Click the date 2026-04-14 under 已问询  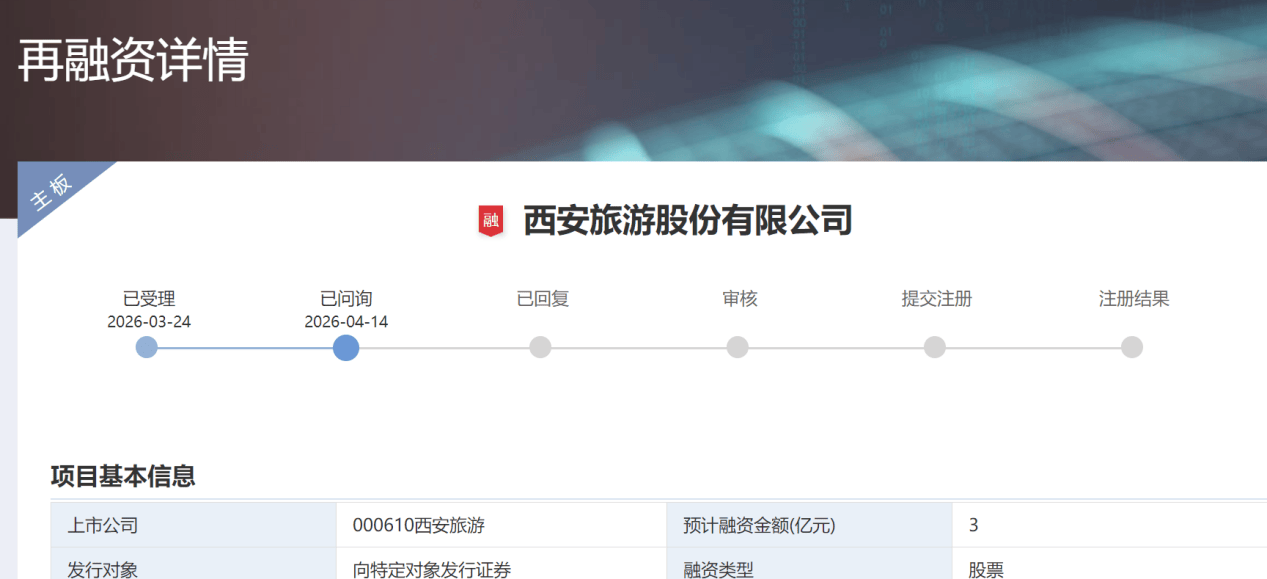344,319
